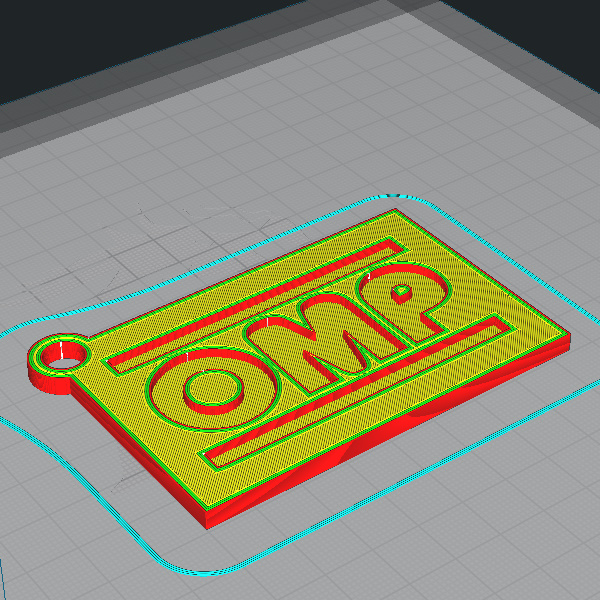The height and width of the screenshot is (600, 600).
Task: Click the inner circle of letter O
Action: 214,391
